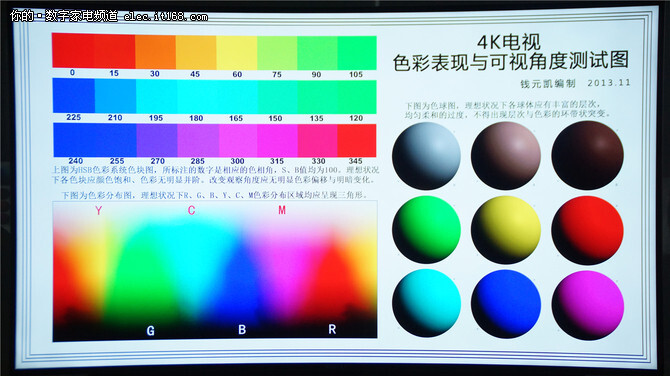This screenshot has width=670, height=376.
Task: Pick the cyan sphere
Action: click(x=426, y=303)
